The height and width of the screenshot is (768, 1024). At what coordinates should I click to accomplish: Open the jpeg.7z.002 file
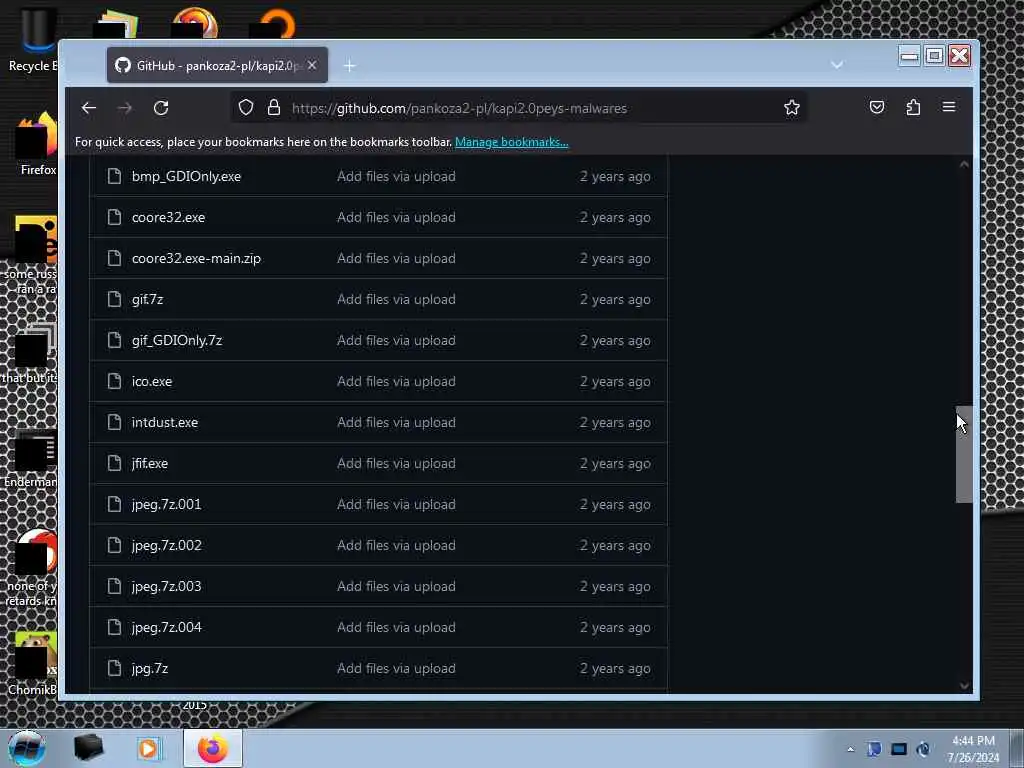[x=167, y=545]
